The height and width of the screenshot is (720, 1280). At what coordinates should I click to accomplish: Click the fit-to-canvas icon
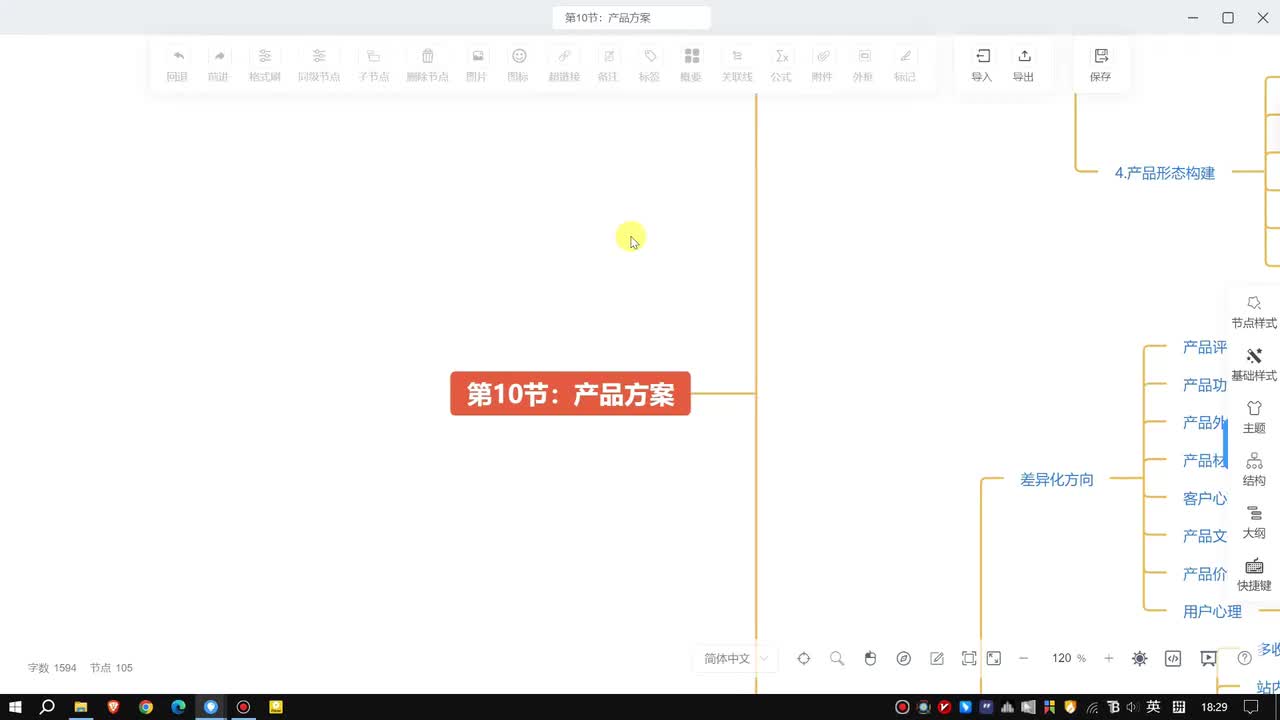pyautogui.click(x=969, y=658)
